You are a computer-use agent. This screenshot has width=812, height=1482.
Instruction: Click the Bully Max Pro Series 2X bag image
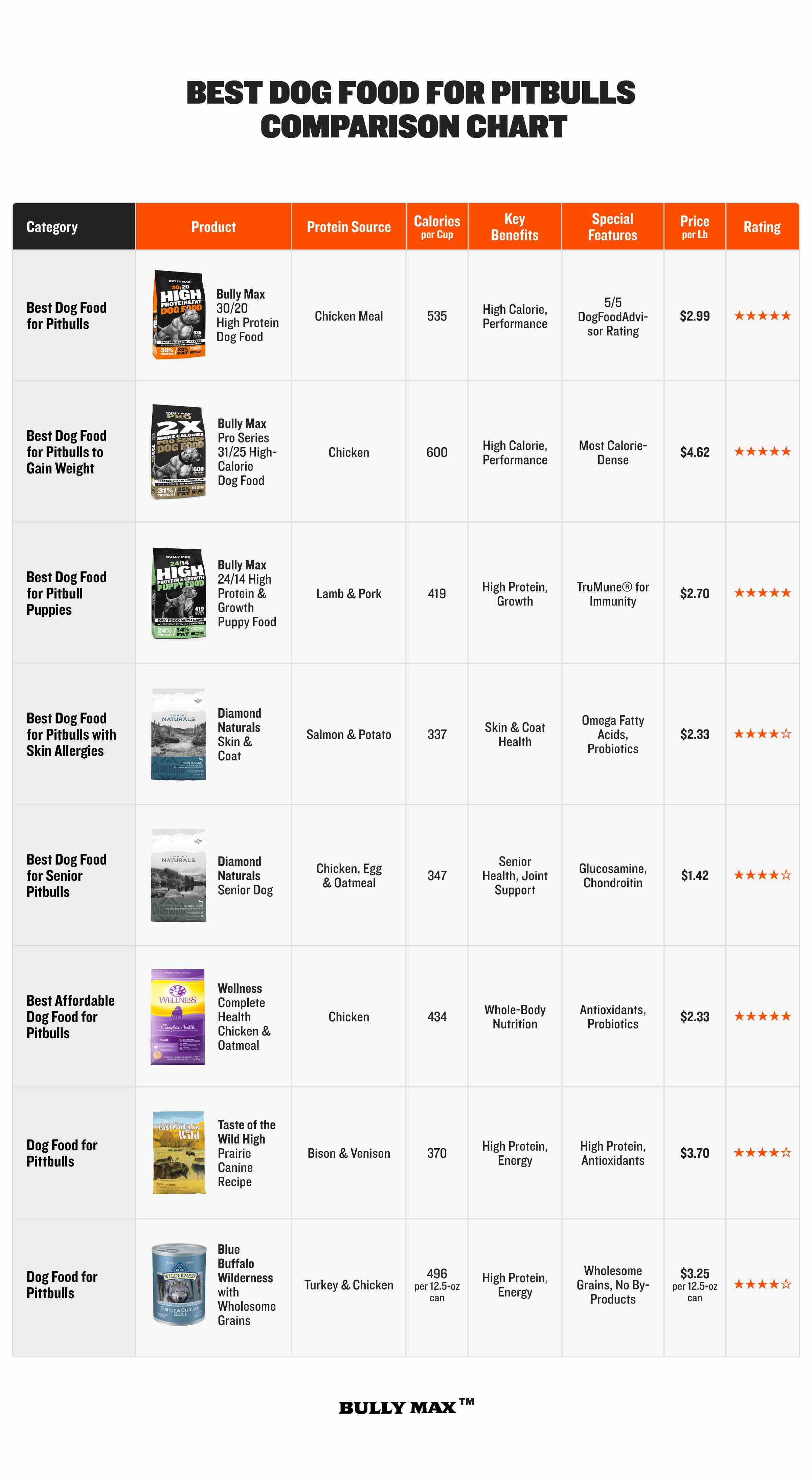click(178, 452)
